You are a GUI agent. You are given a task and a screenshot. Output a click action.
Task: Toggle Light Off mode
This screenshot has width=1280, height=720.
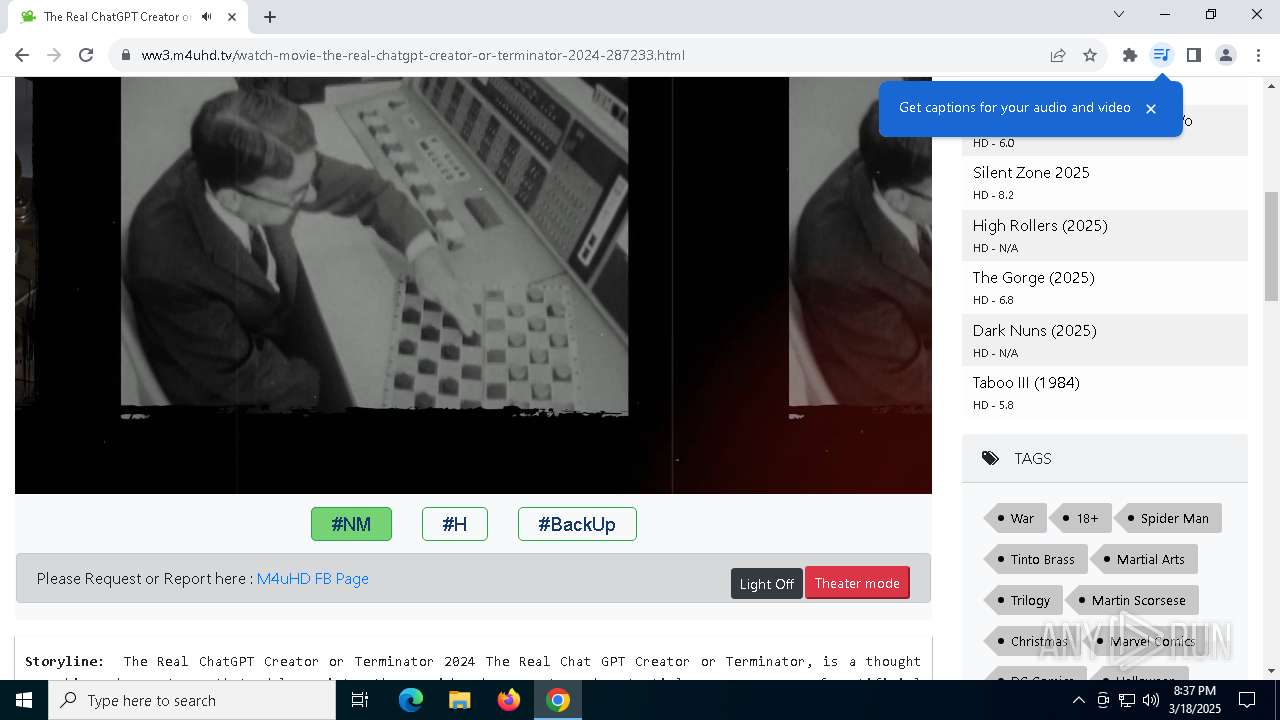point(767,584)
